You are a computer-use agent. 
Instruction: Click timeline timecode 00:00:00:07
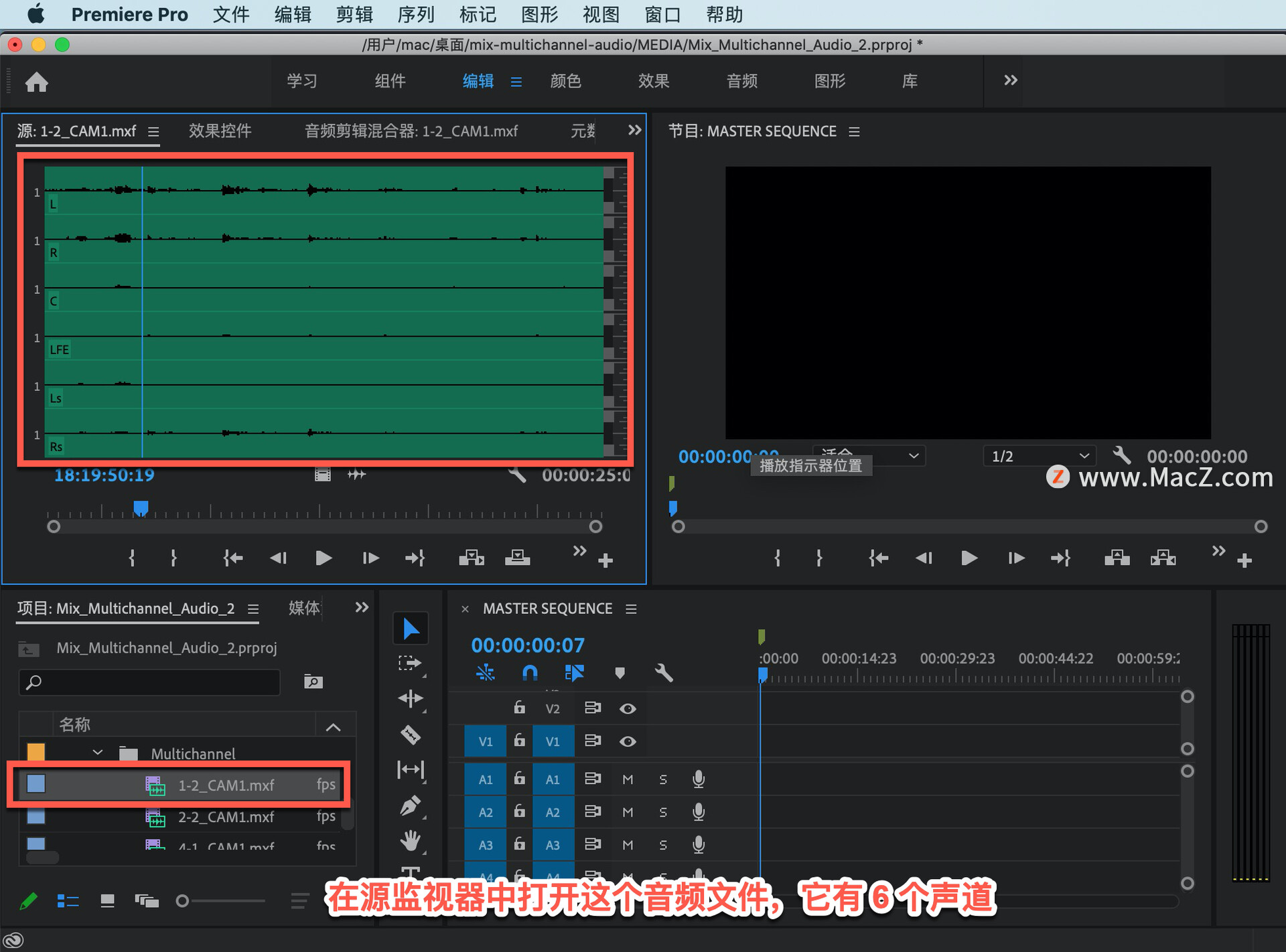point(528,645)
